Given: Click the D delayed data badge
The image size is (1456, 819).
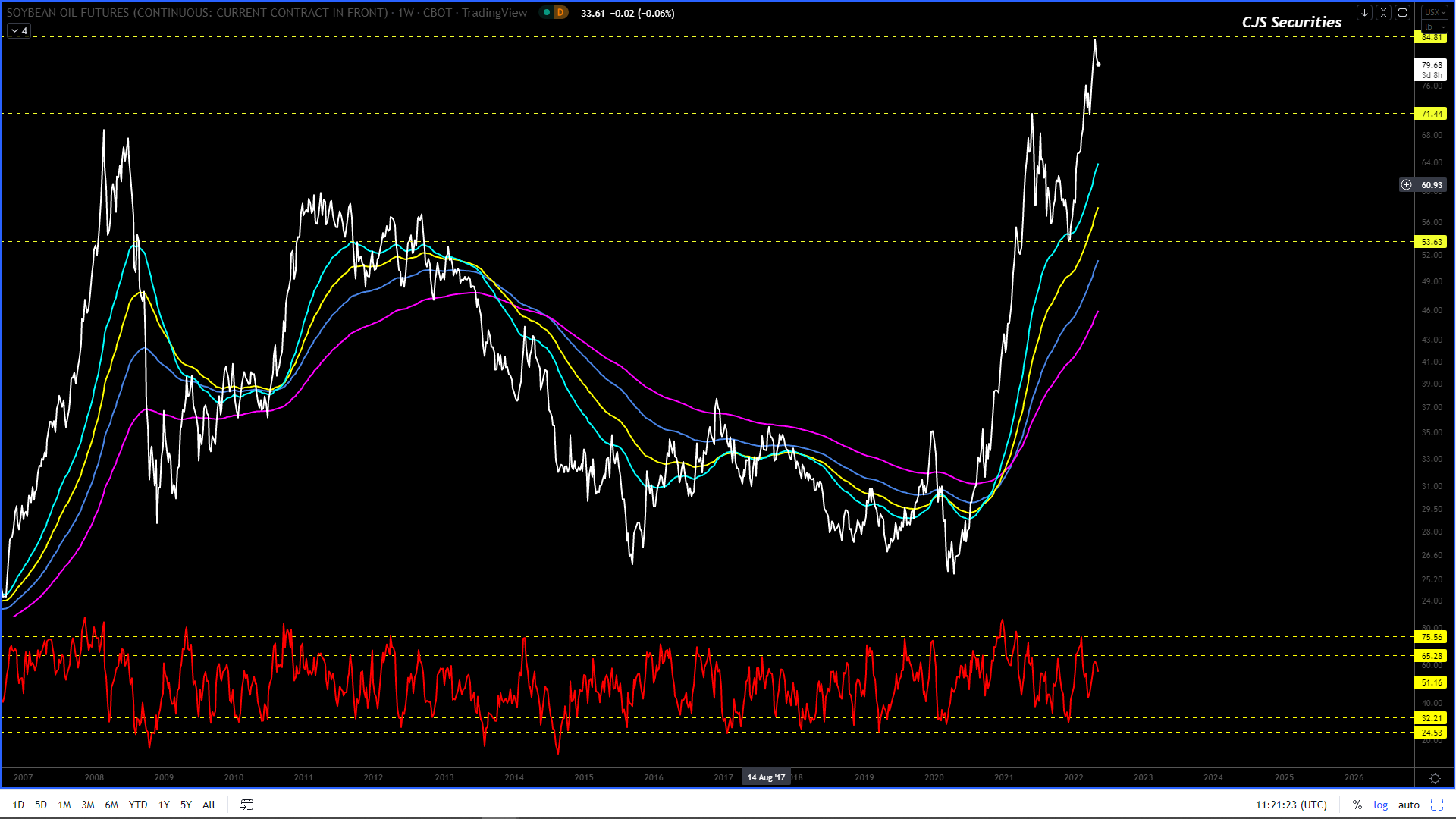Looking at the screenshot, I should coord(560,12).
